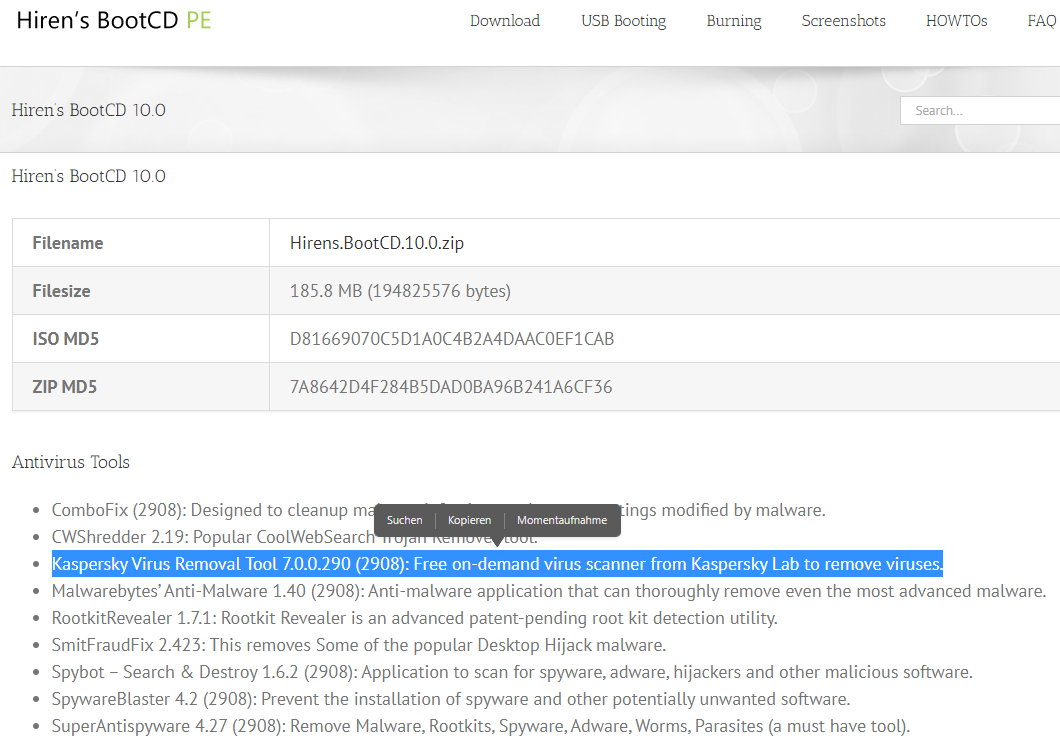Select the ZIP MD5 label cell
This screenshot has width=1060, height=752.
(141, 387)
